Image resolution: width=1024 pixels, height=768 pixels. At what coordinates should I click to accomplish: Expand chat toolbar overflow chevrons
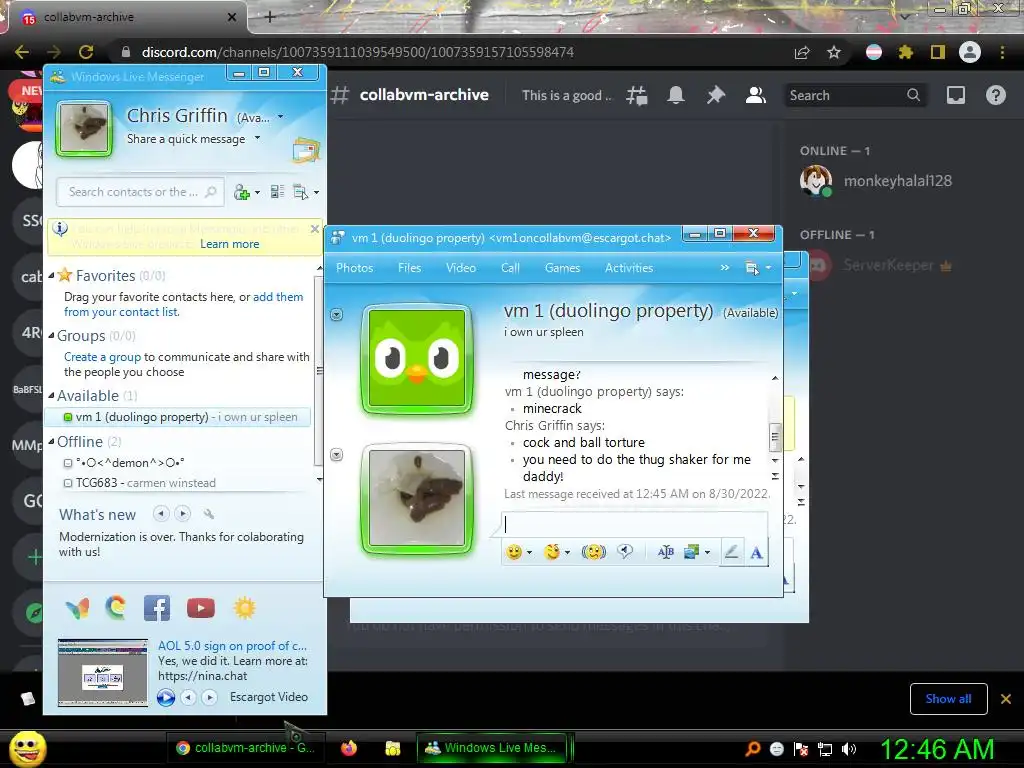pos(724,268)
